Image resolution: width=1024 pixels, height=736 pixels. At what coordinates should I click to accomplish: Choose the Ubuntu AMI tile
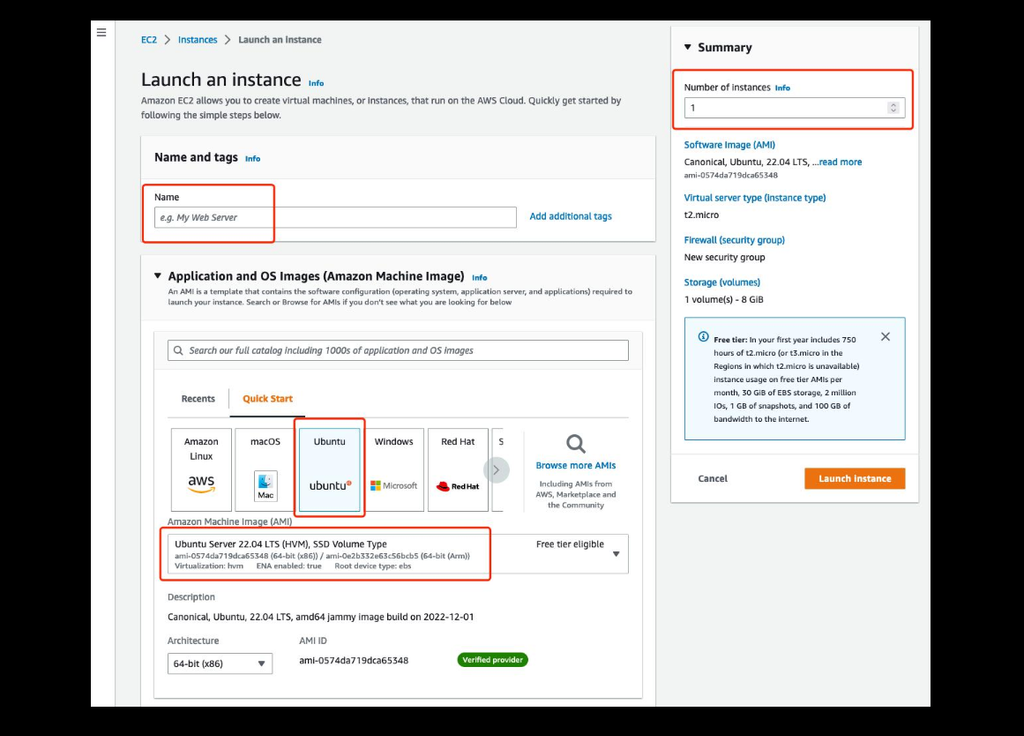pyautogui.click(x=329, y=470)
